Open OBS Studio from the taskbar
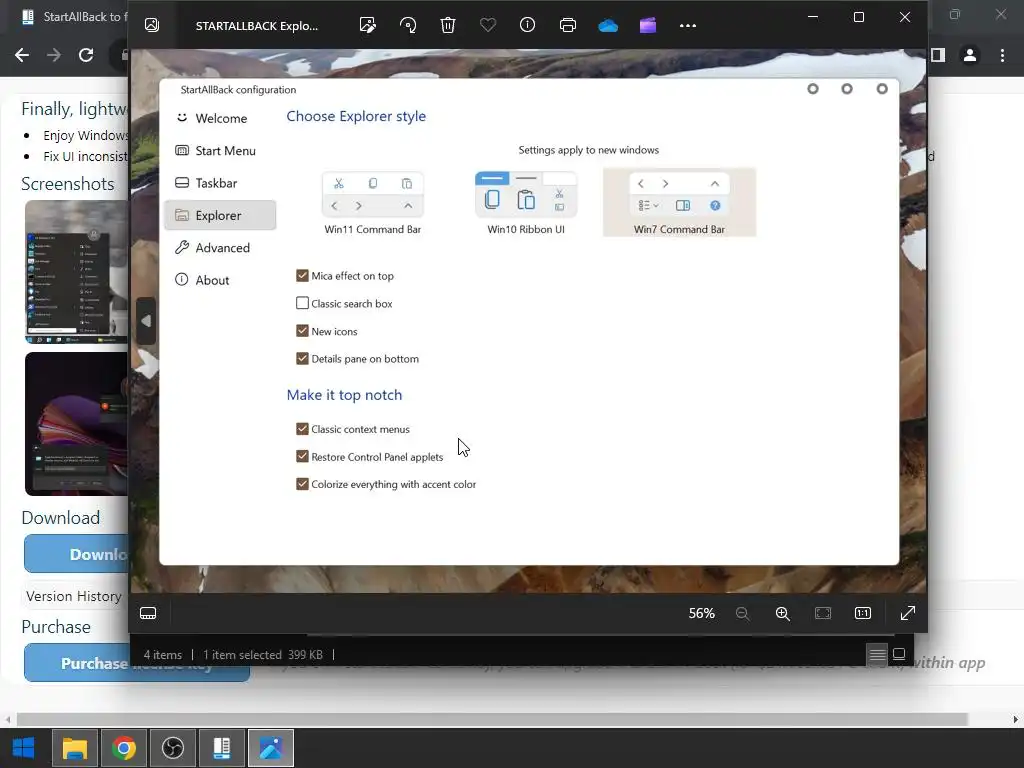This screenshot has height=768, width=1024. pos(172,748)
